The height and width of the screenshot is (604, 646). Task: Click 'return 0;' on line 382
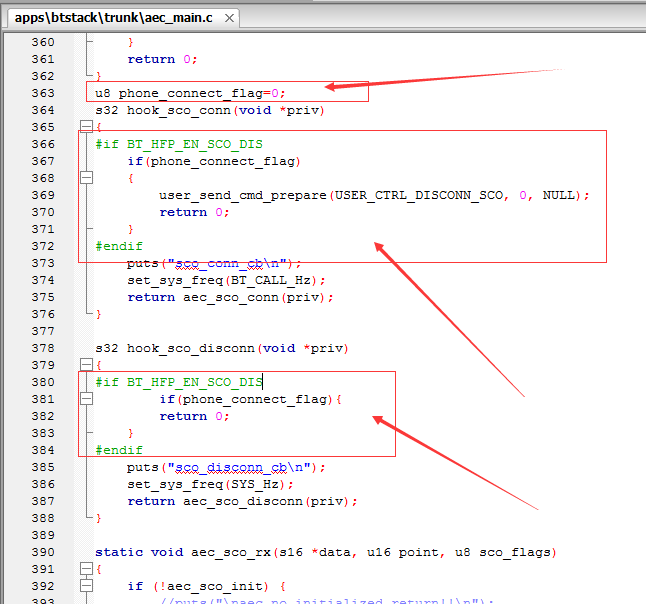coord(194,416)
